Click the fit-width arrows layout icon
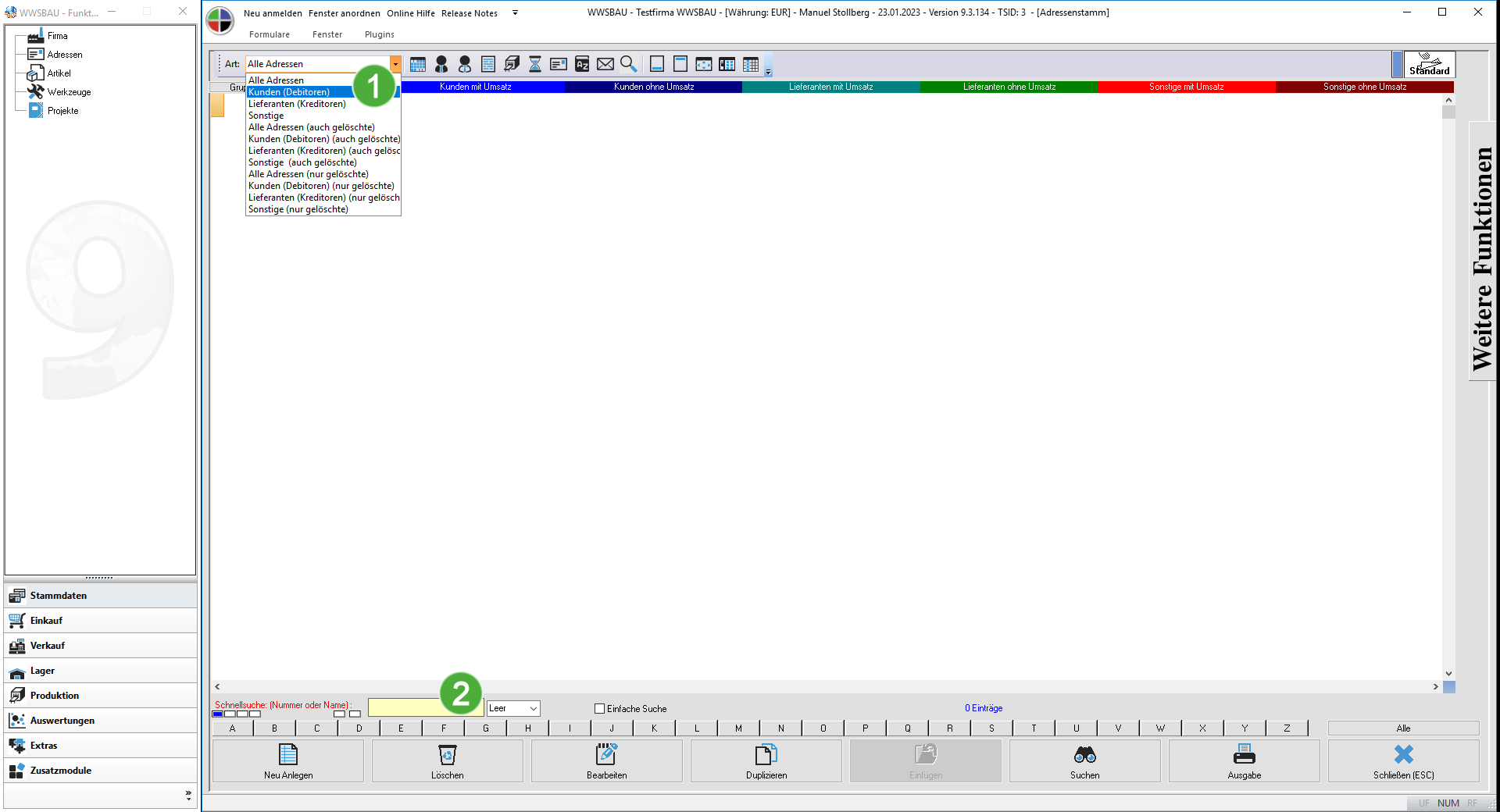This screenshot has height=812, width=1500. click(704, 64)
